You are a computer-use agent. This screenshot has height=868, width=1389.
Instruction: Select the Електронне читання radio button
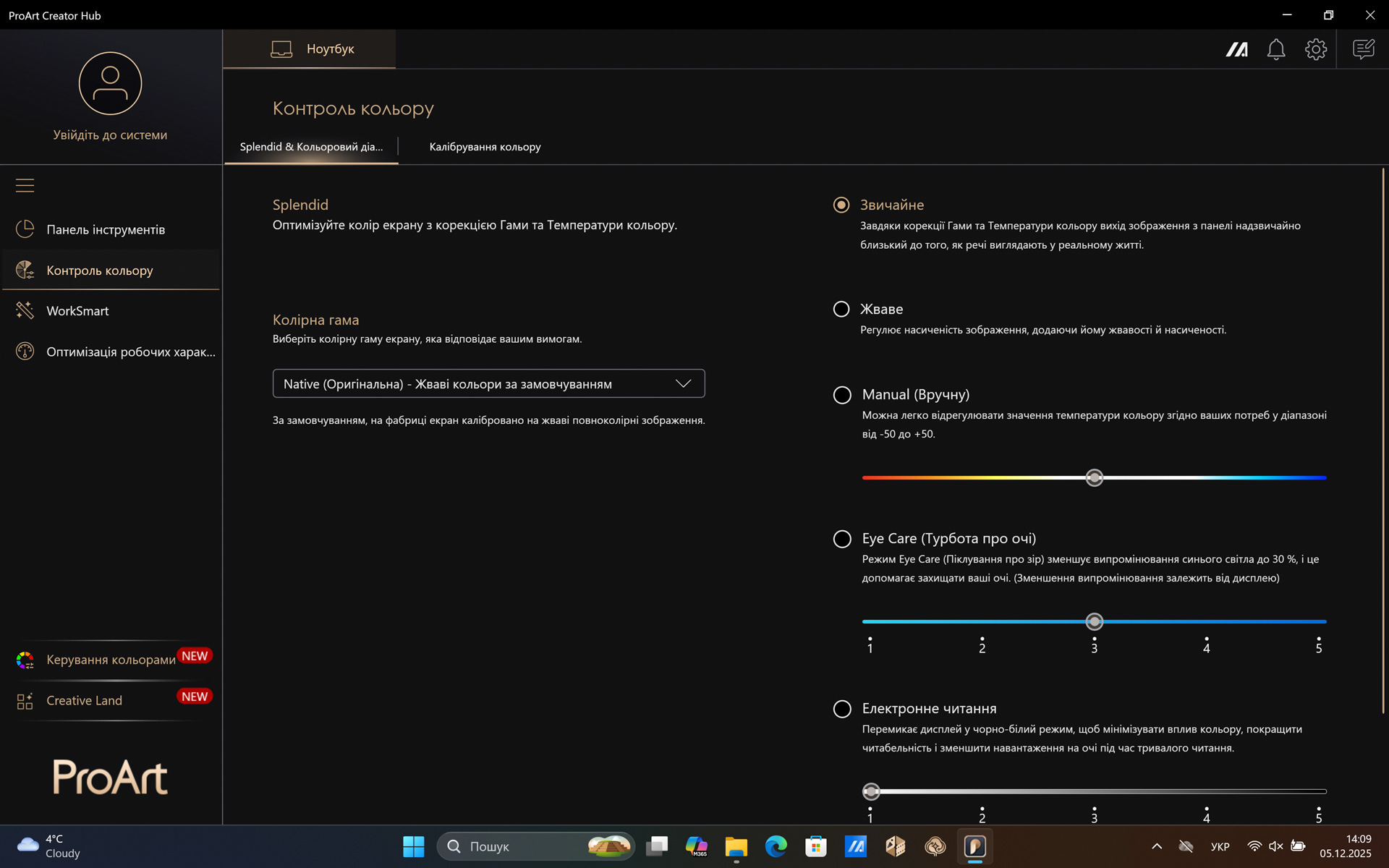click(842, 709)
